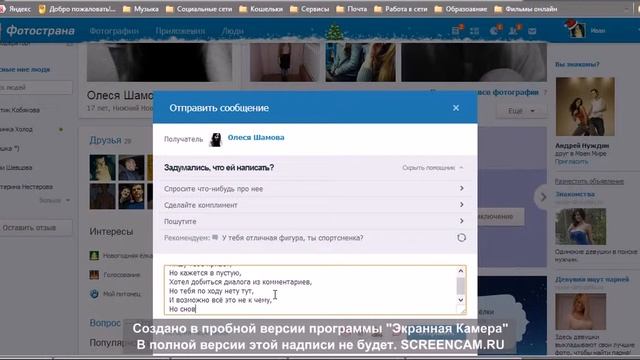This screenshot has width=640, height=360.
Task: Open Друзья section heading
Action: coord(105,140)
